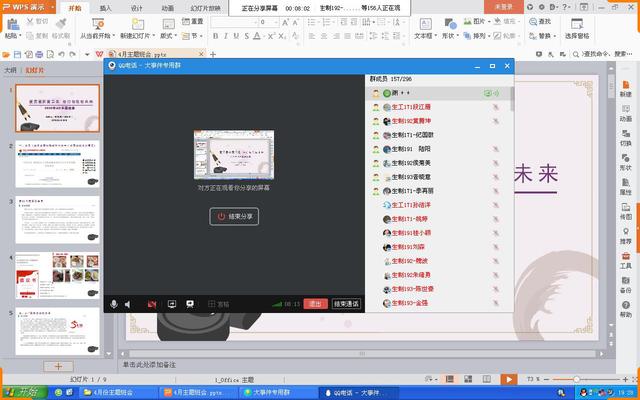Click the screen share icon in call toolbar

[172, 303]
